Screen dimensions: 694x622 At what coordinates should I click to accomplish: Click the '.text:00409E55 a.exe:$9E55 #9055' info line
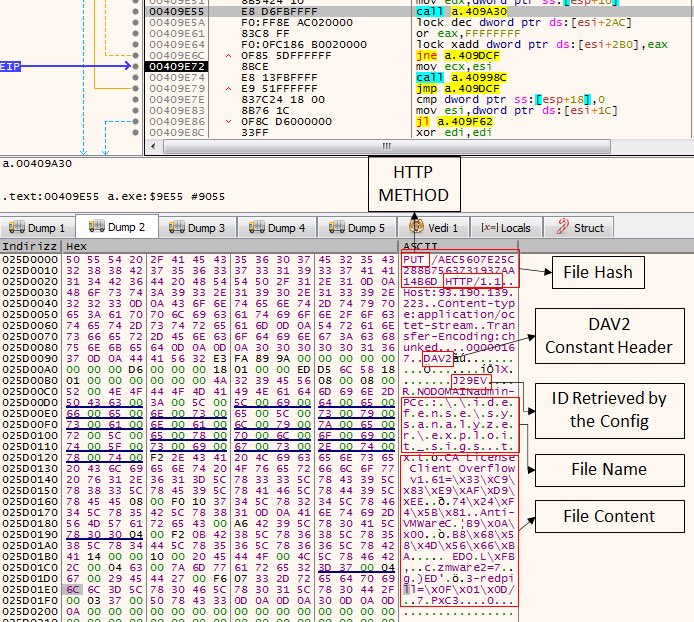click(113, 196)
